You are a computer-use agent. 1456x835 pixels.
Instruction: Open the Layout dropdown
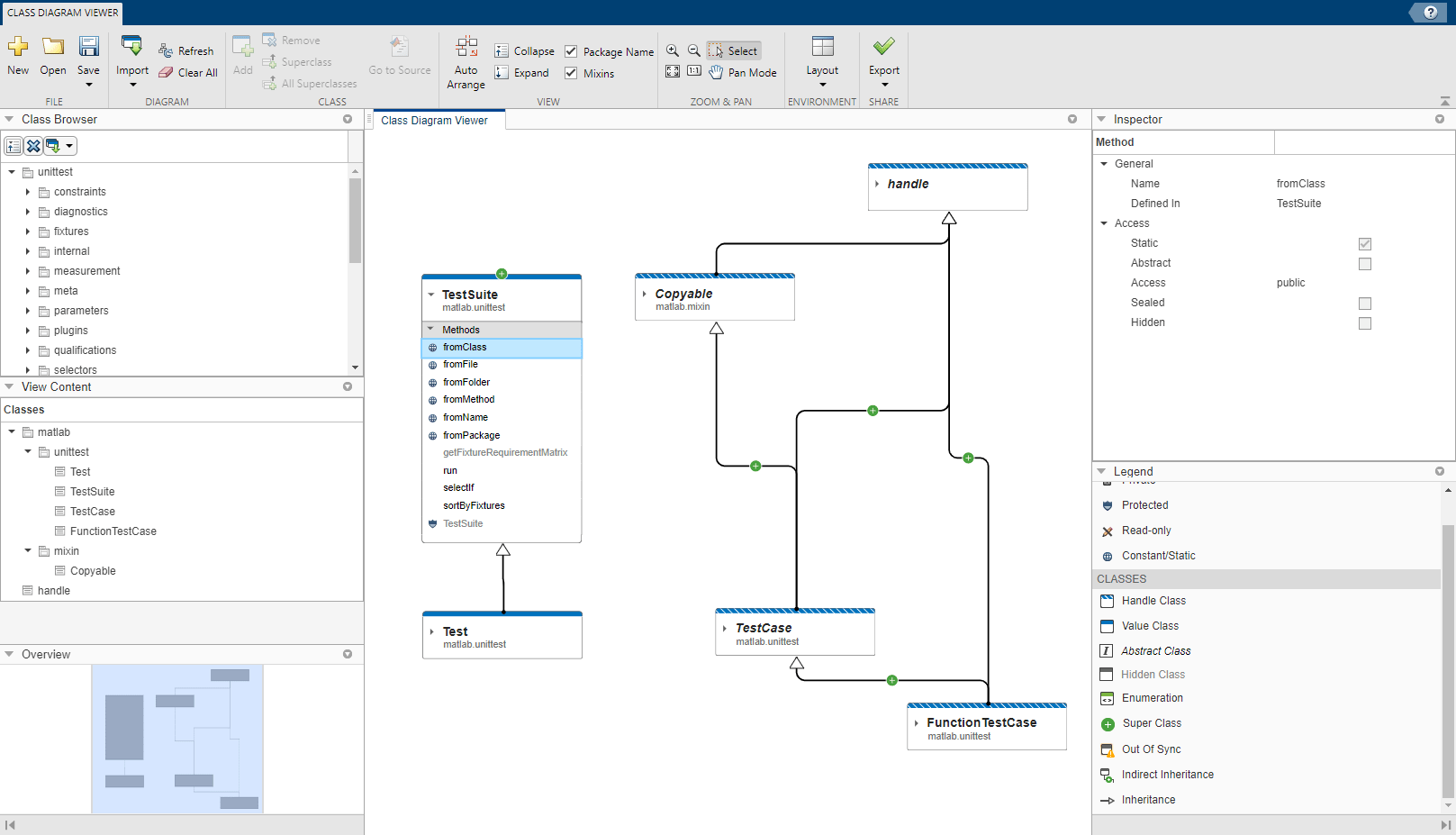(821, 83)
